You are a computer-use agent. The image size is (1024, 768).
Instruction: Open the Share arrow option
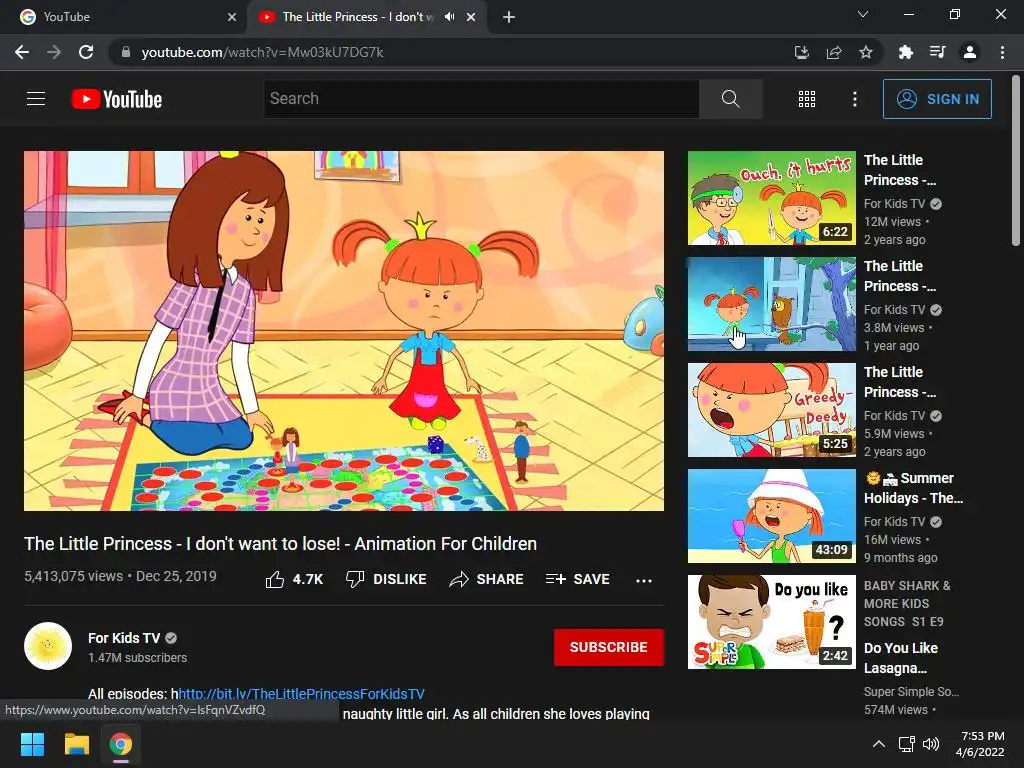[x=487, y=579]
